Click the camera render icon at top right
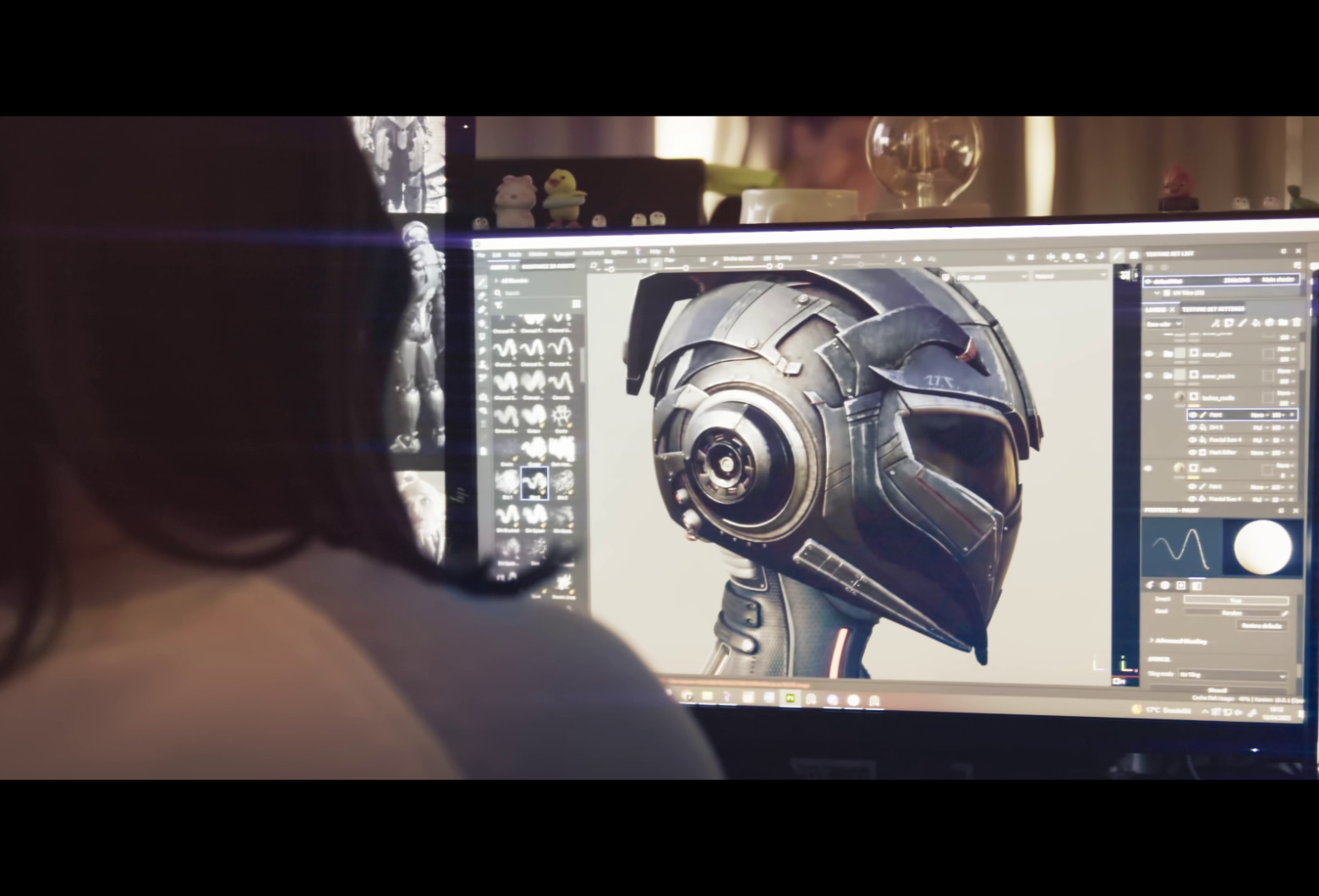This screenshot has height=896, width=1319. [x=1134, y=255]
